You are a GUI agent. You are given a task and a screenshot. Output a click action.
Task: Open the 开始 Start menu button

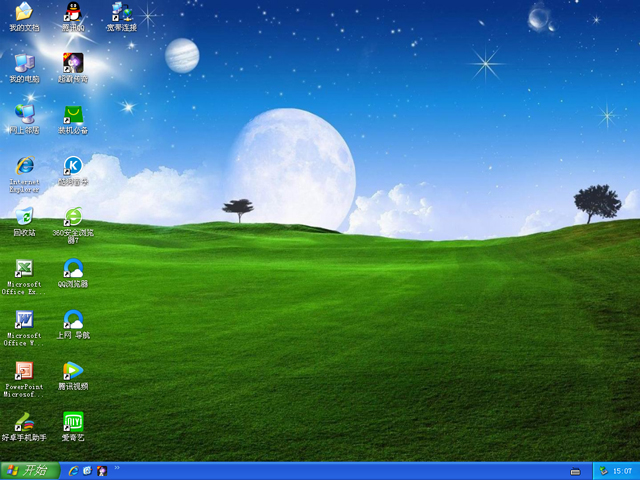tap(27, 470)
